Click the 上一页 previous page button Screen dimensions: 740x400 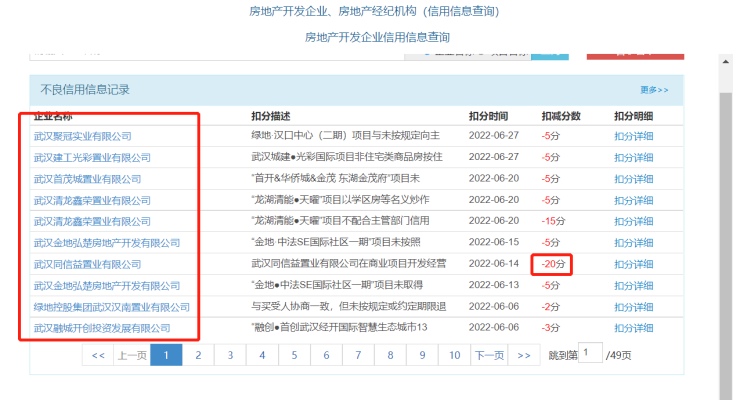(131, 355)
